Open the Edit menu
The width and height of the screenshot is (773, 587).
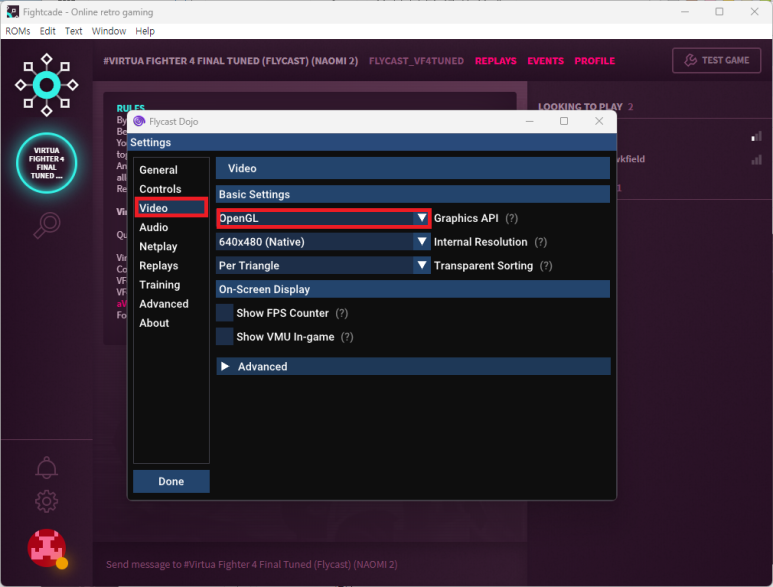click(x=47, y=31)
